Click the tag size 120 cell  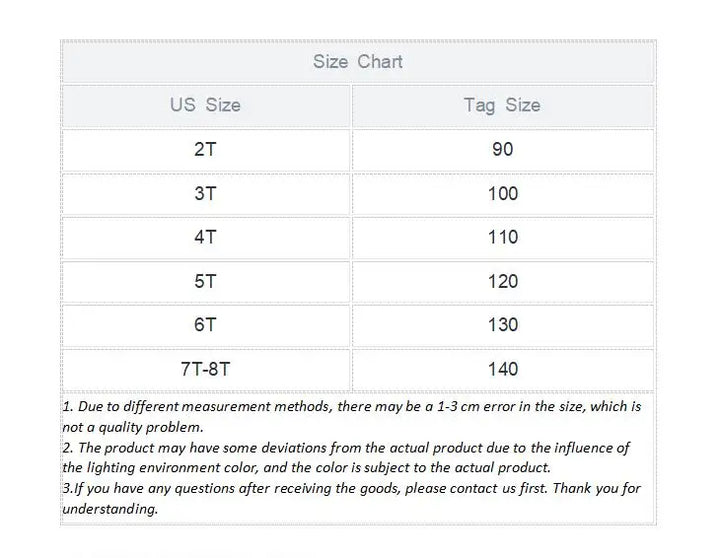(502, 281)
